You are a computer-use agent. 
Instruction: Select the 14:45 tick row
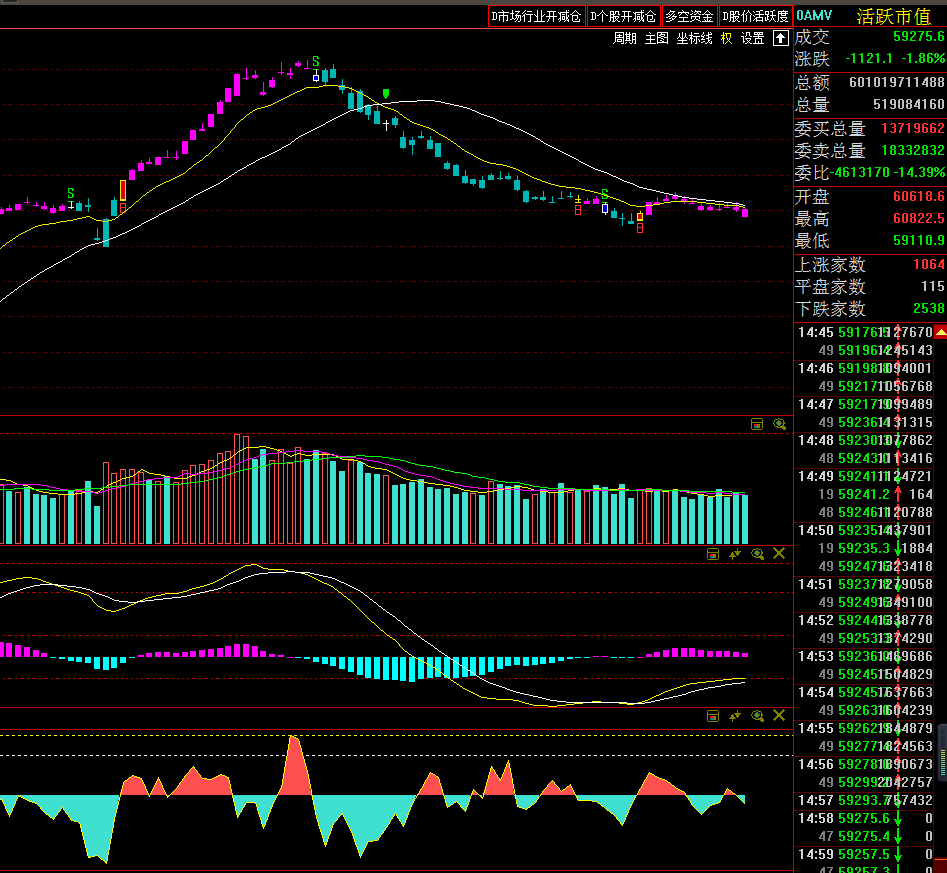(865, 332)
